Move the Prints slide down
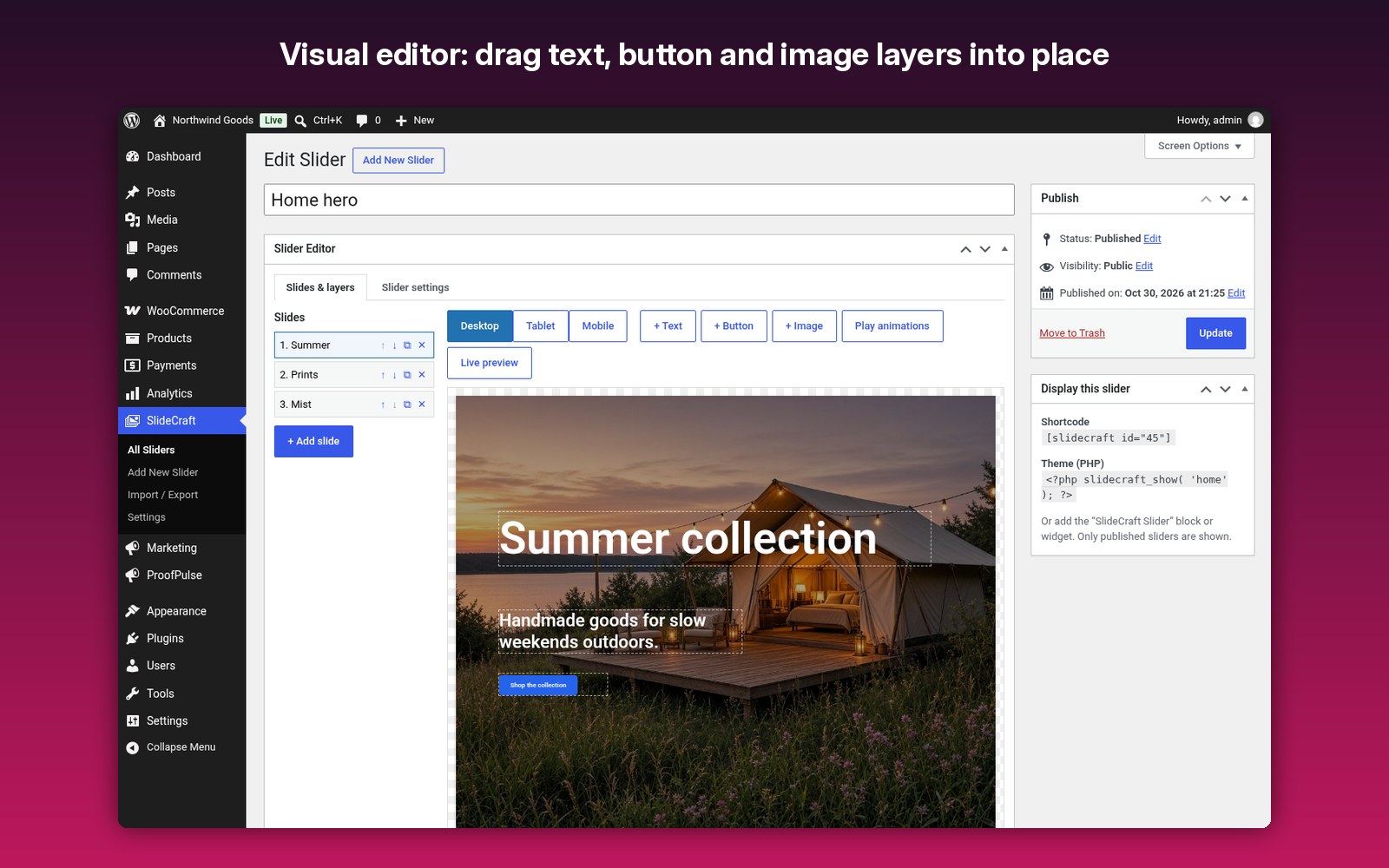The image size is (1389, 868). 394,375
